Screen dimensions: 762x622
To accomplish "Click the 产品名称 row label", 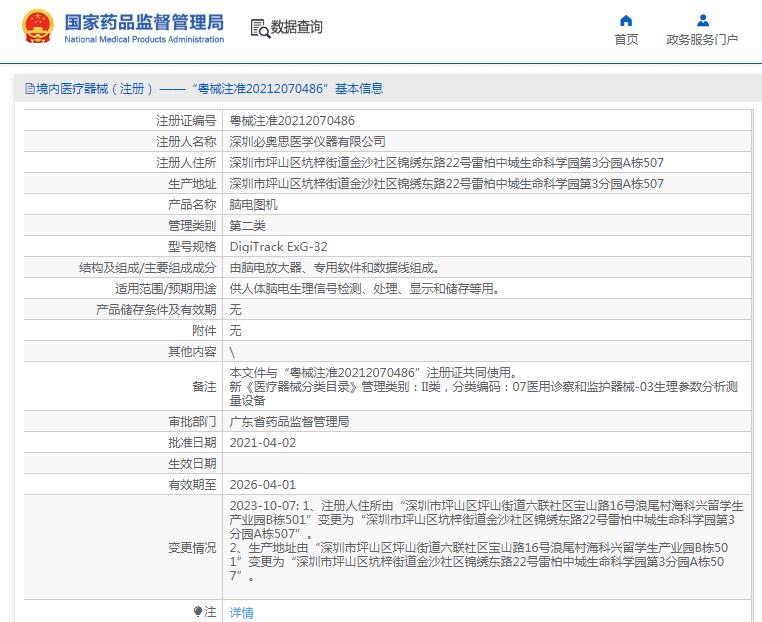I will 192,205.
